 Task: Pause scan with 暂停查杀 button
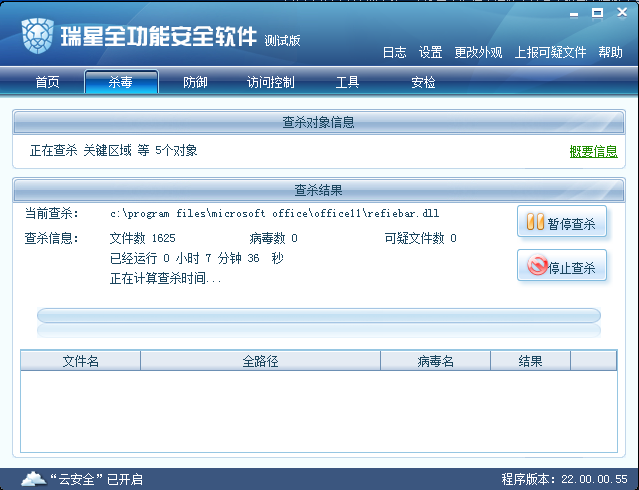tap(562, 221)
